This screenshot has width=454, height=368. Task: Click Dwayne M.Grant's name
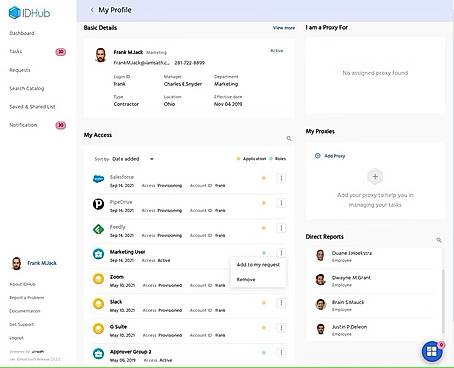[351, 278]
